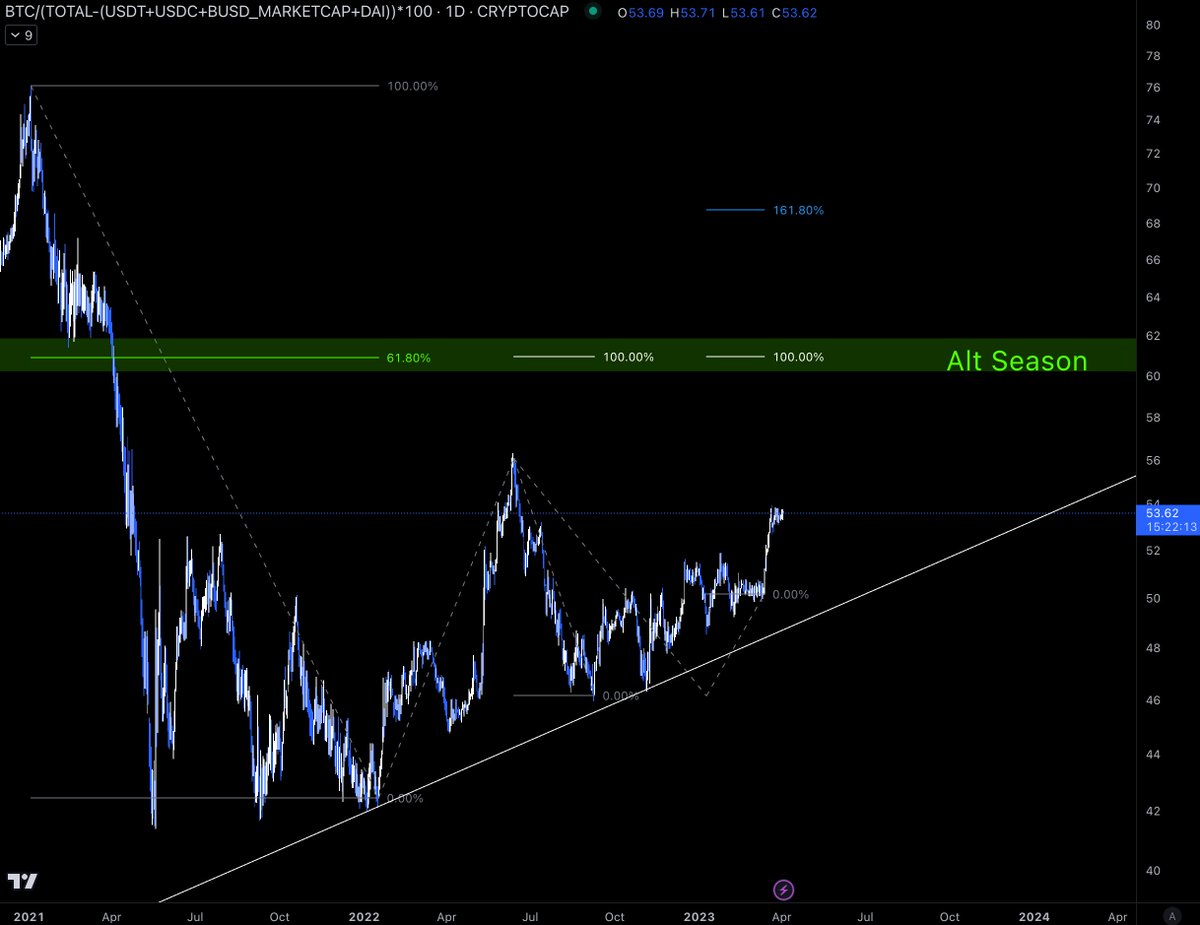Click the TradingView logo
Screen dimensions: 1200x925
click(23, 881)
